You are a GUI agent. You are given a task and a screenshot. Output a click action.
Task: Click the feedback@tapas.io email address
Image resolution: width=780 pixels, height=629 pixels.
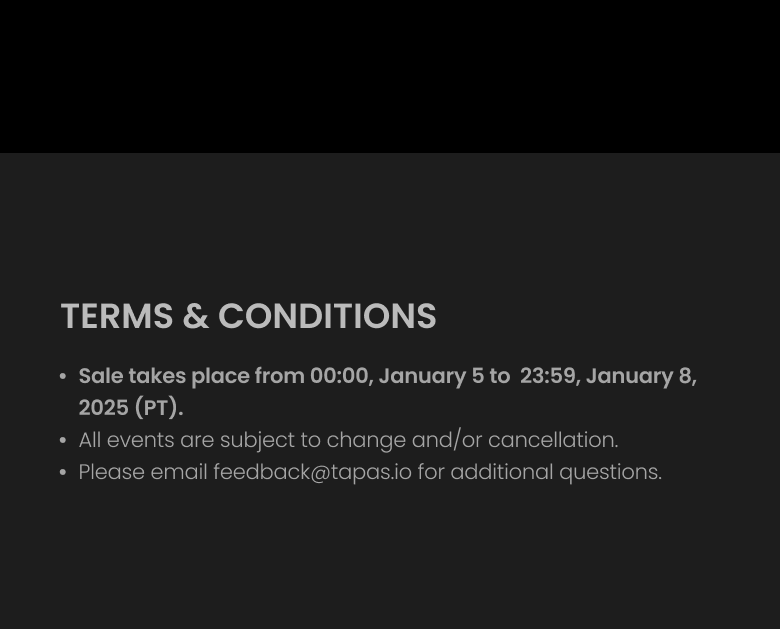pos(312,472)
